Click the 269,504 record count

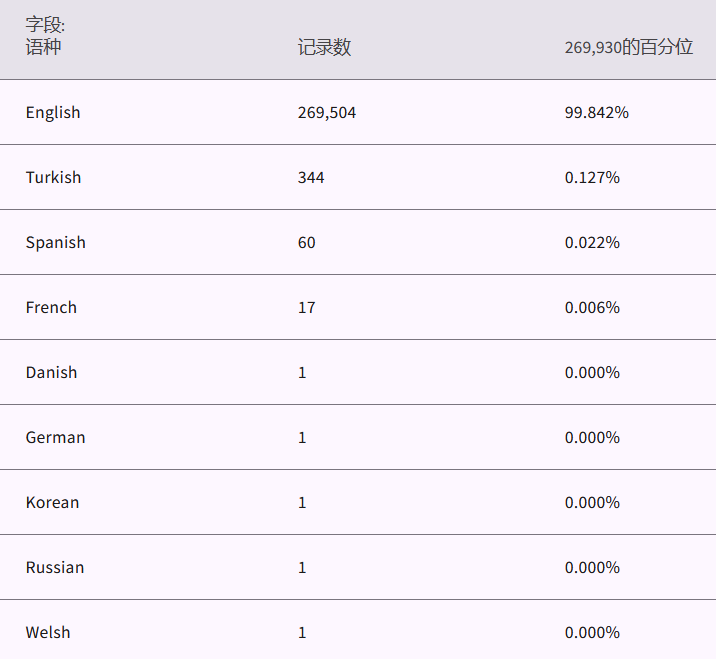point(327,113)
